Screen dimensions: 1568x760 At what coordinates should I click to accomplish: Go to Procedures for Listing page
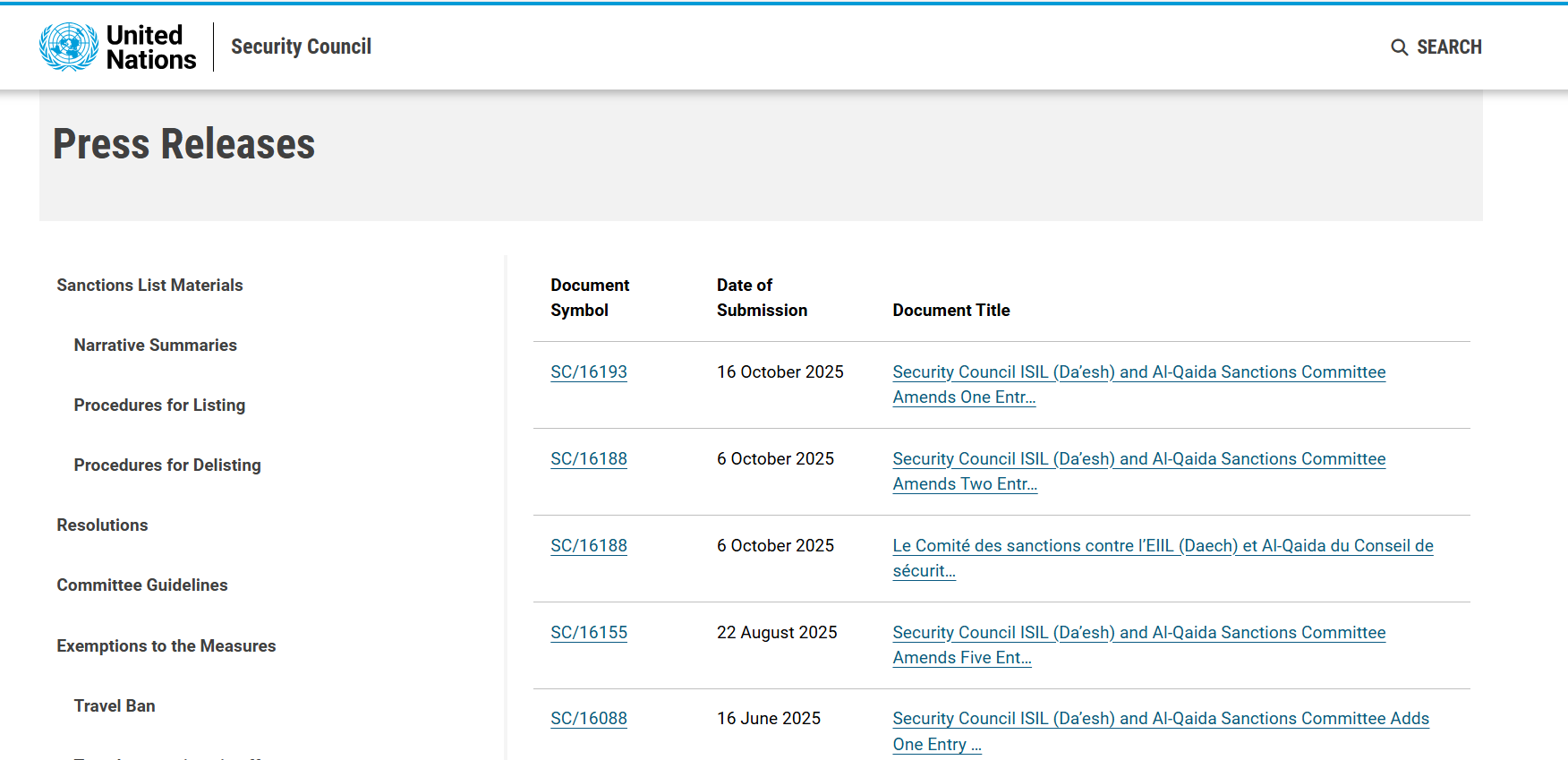click(159, 405)
